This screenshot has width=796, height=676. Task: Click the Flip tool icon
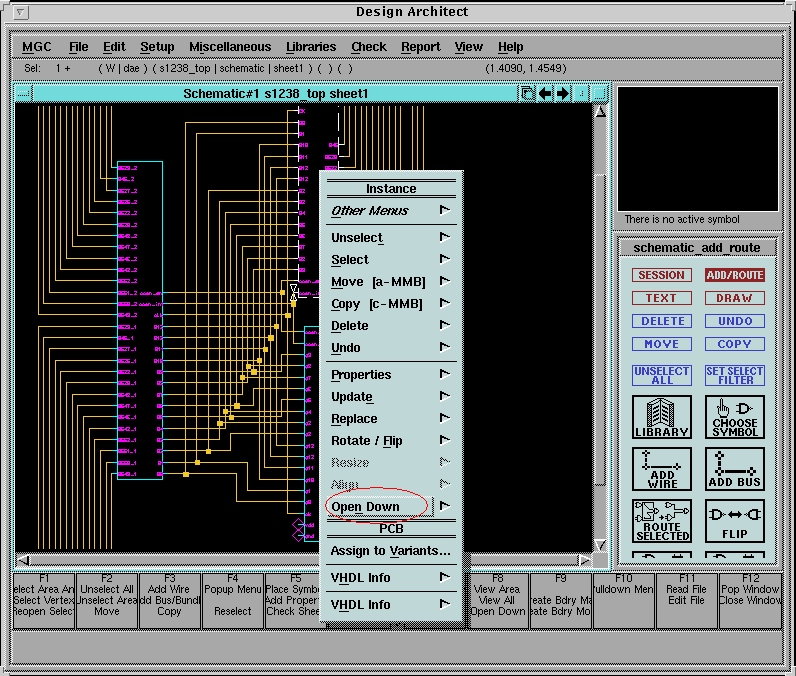tap(735, 520)
